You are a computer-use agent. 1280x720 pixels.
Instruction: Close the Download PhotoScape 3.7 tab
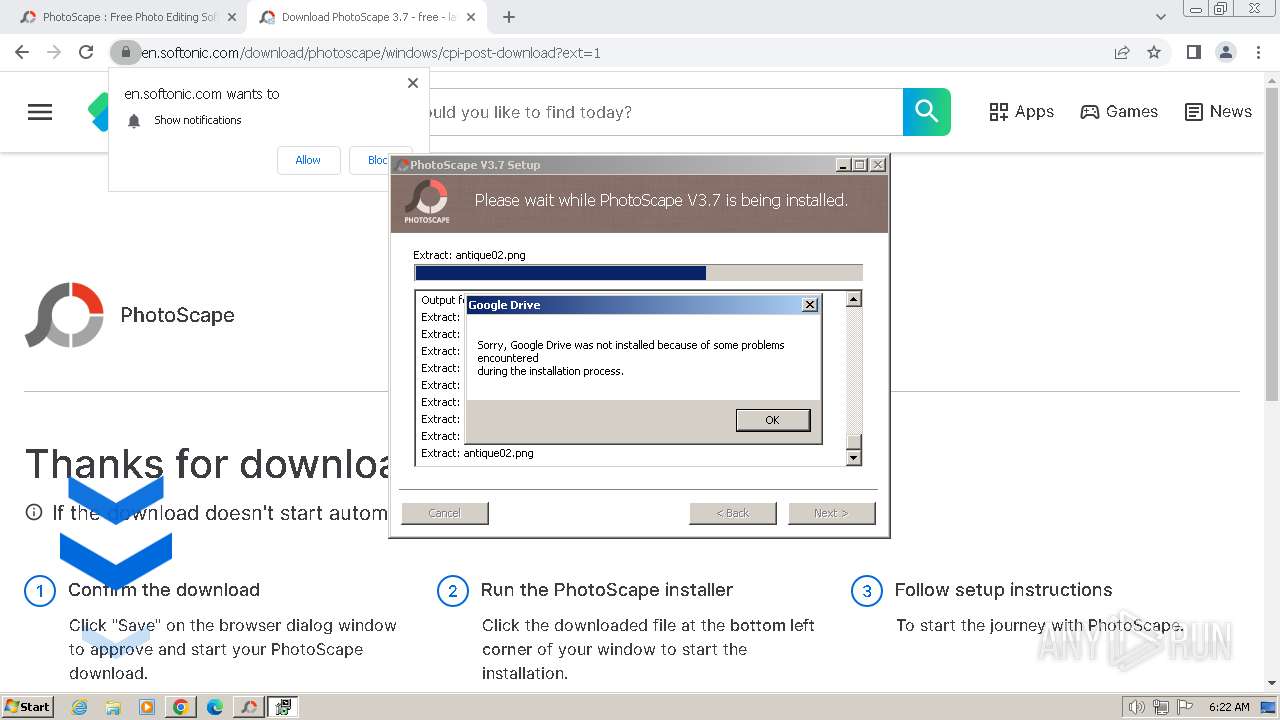click(473, 17)
